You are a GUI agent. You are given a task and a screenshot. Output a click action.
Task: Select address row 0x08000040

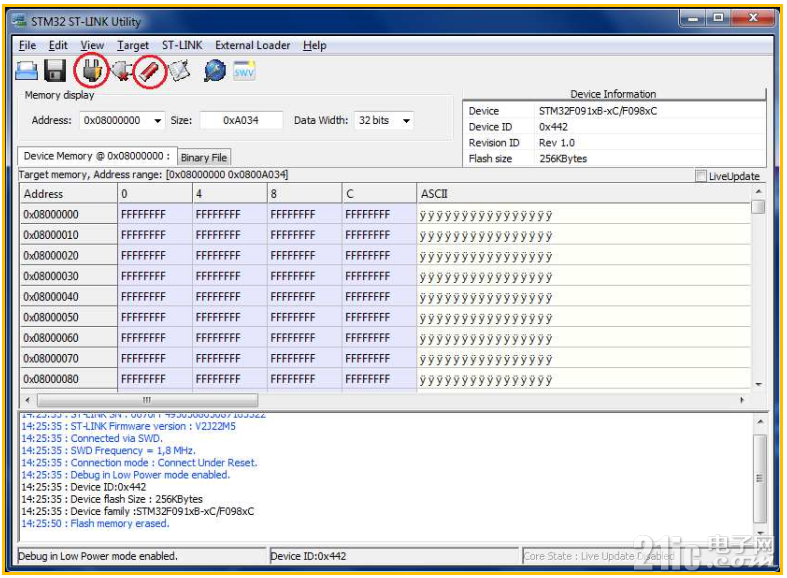tap(68, 297)
